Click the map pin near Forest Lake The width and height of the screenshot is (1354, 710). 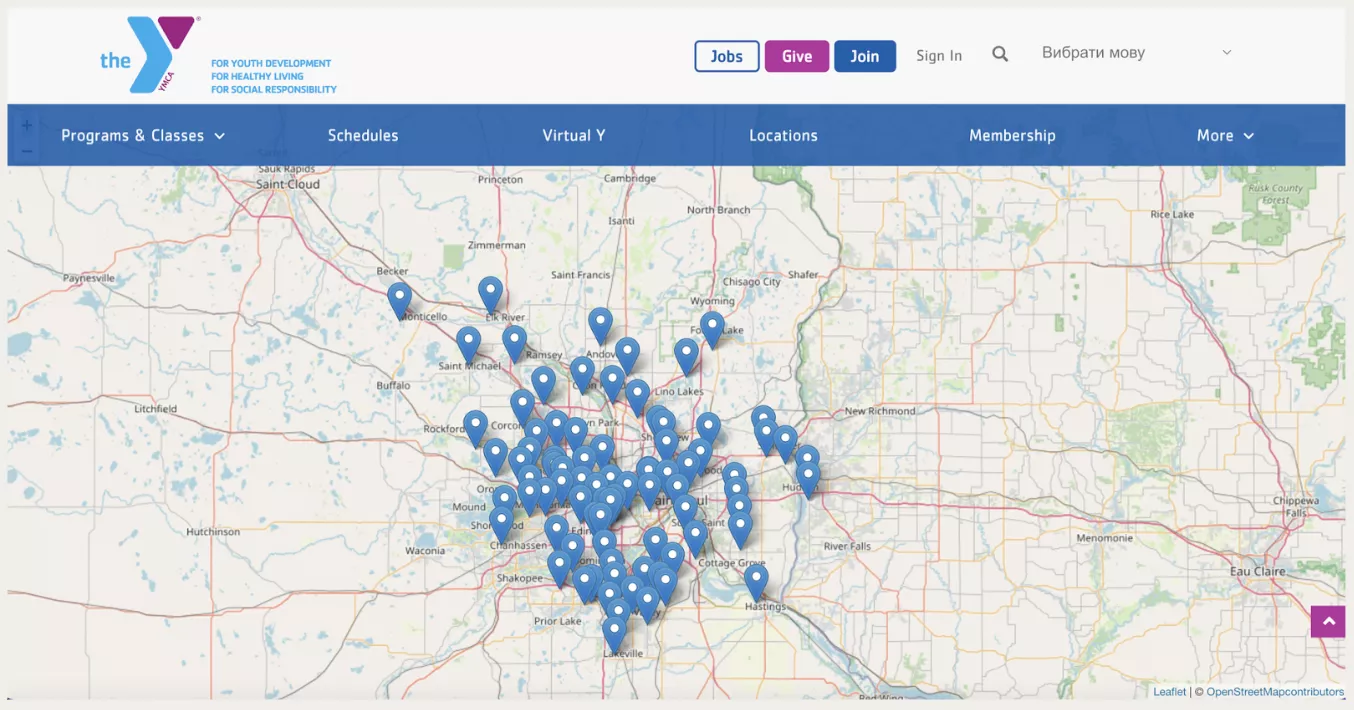coord(712,328)
